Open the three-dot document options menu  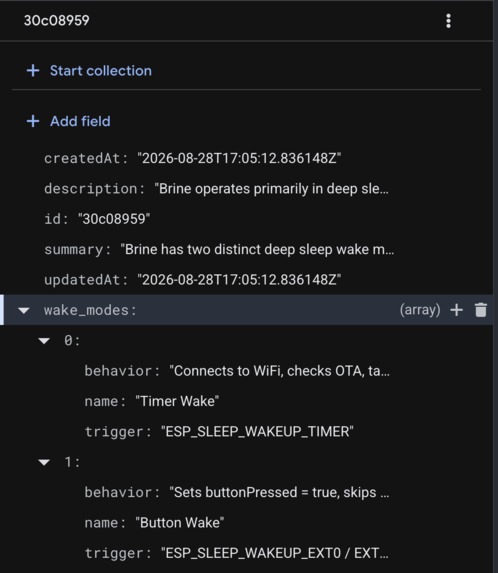[x=448, y=21]
